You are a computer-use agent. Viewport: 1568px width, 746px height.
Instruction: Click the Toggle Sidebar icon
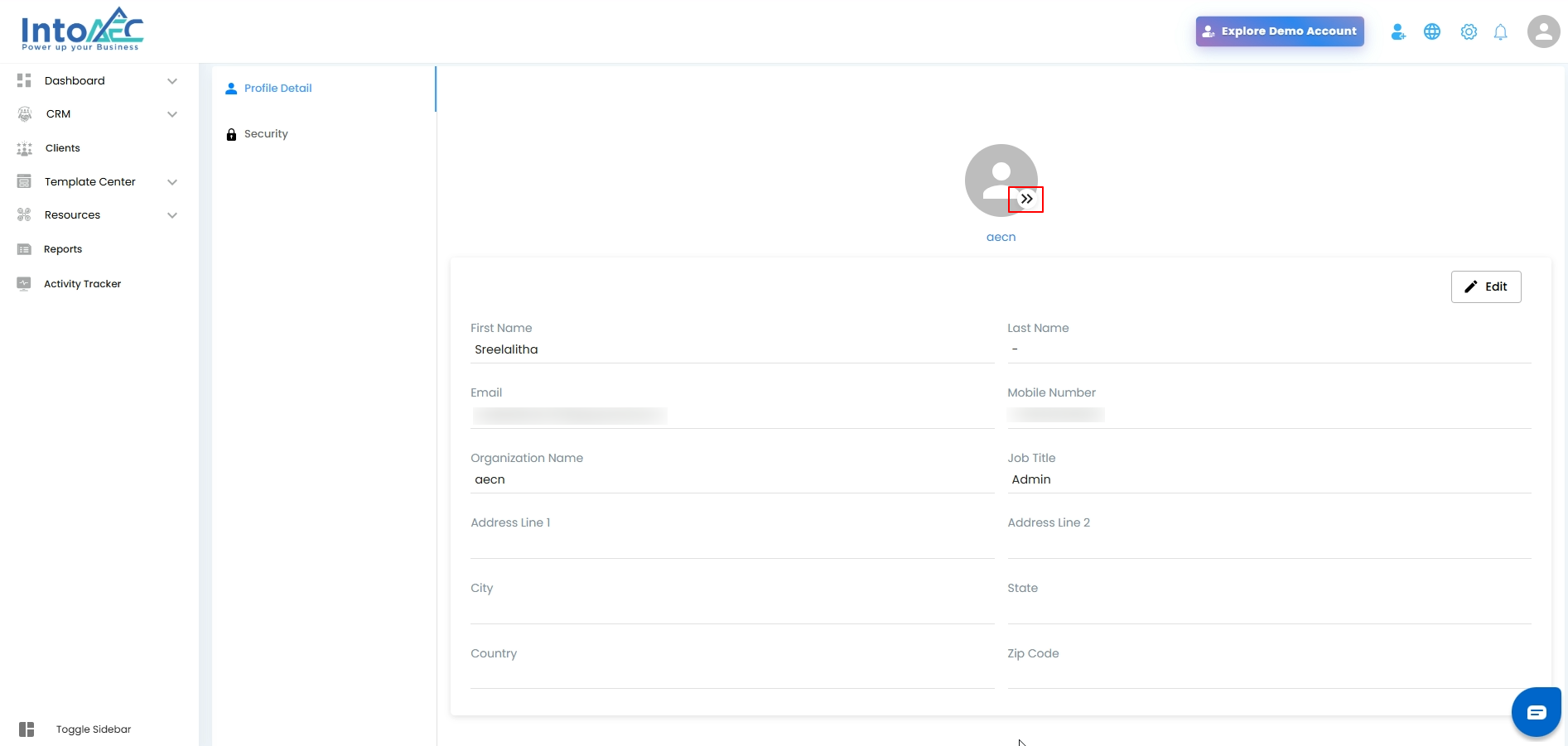pos(27,729)
